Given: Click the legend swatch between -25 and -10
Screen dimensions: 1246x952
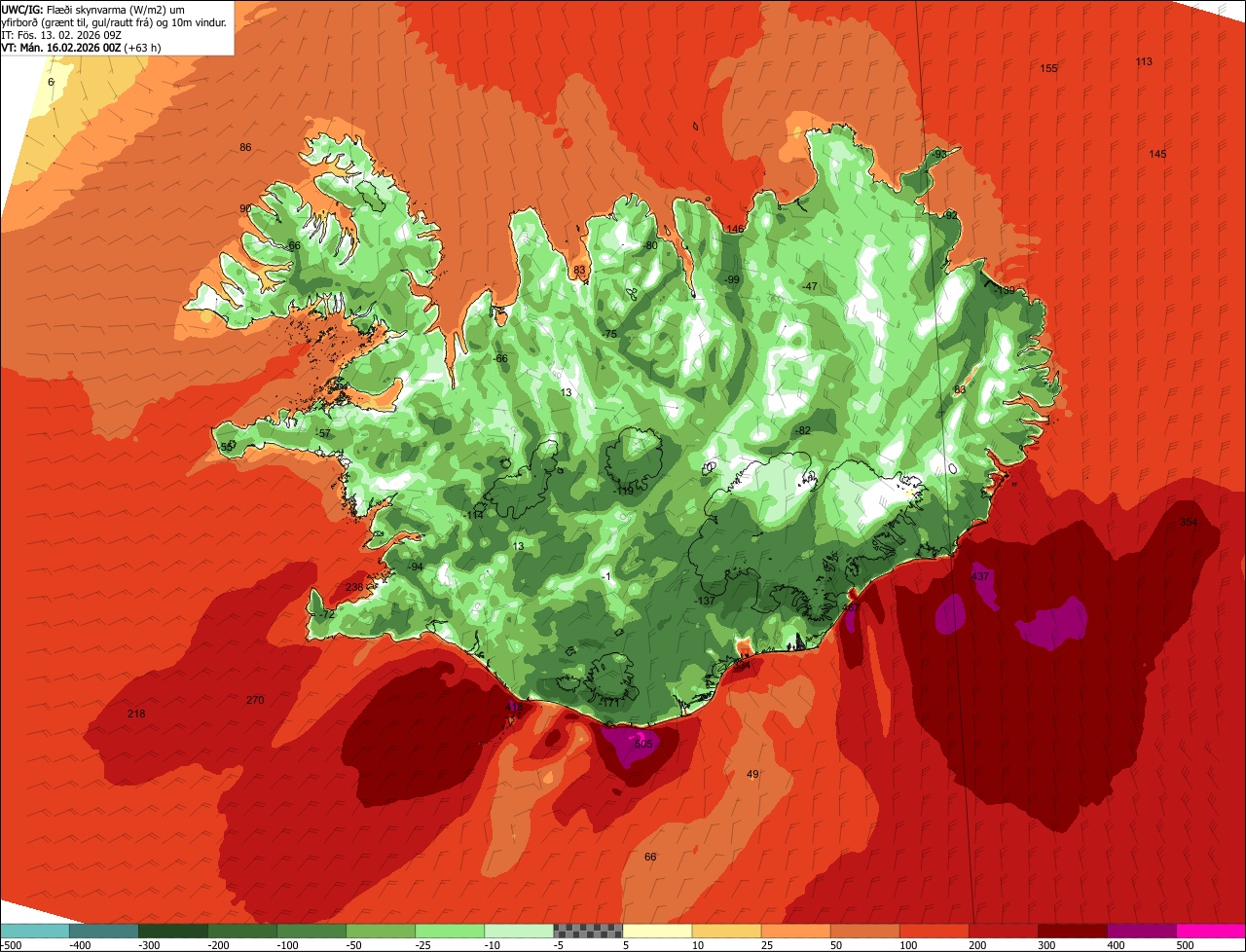Looking at the screenshot, I should point(449,931).
